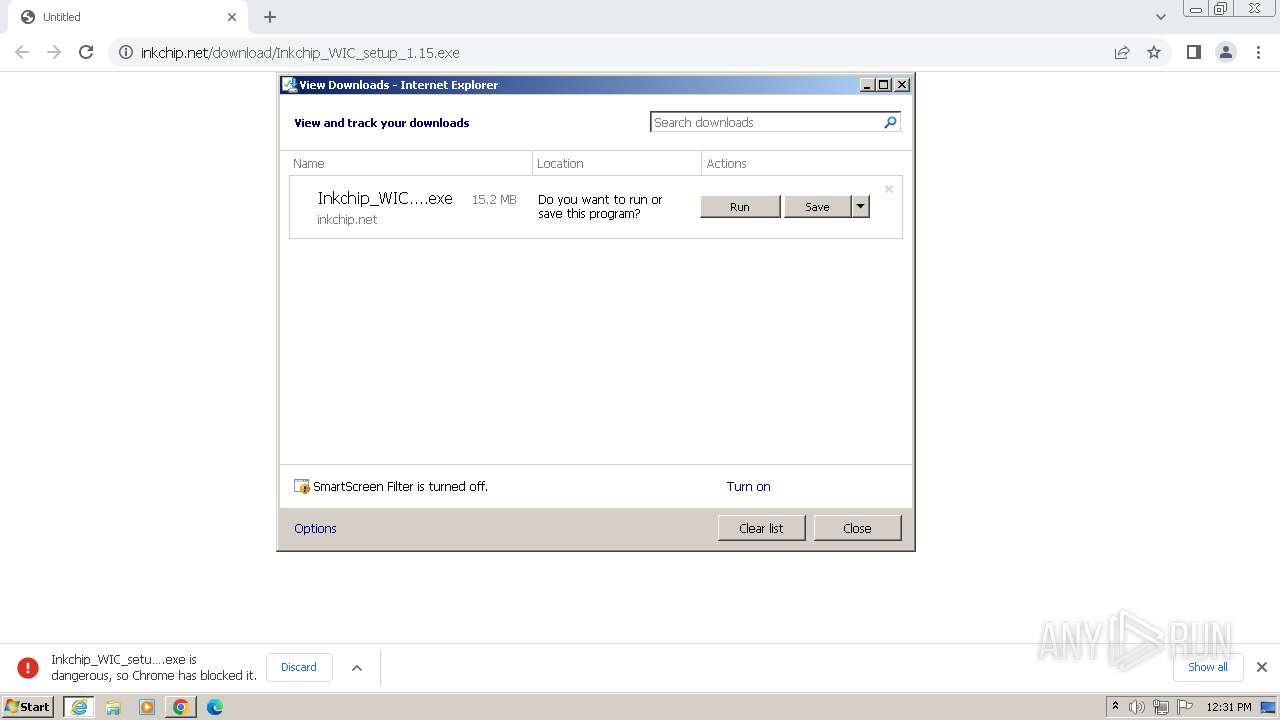Open the volume speaker tray icon

(x=1137, y=707)
